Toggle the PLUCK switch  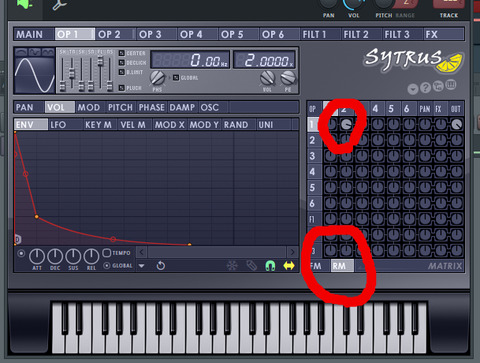[122, 88]
